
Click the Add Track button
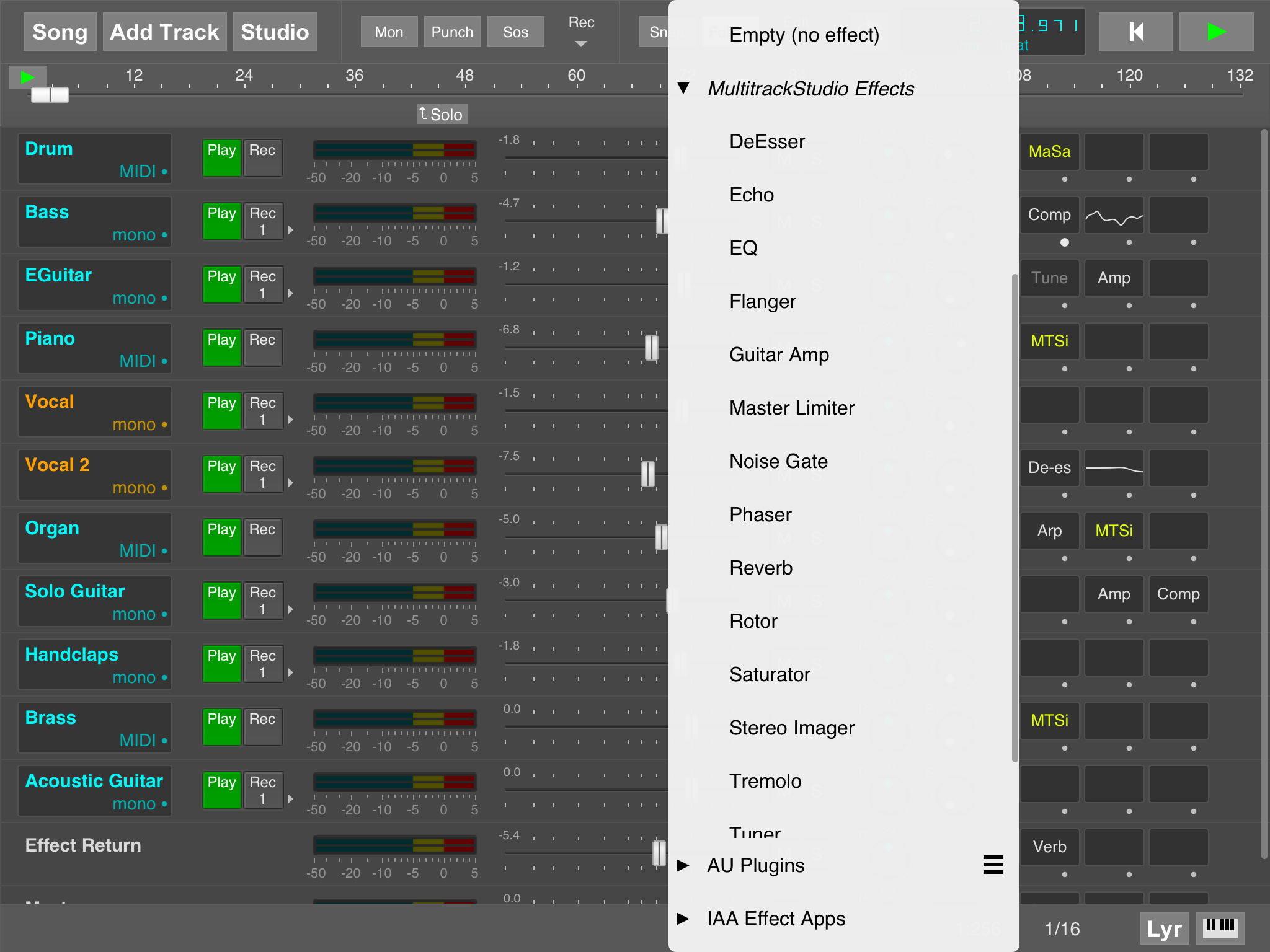[x=164, y=32]
